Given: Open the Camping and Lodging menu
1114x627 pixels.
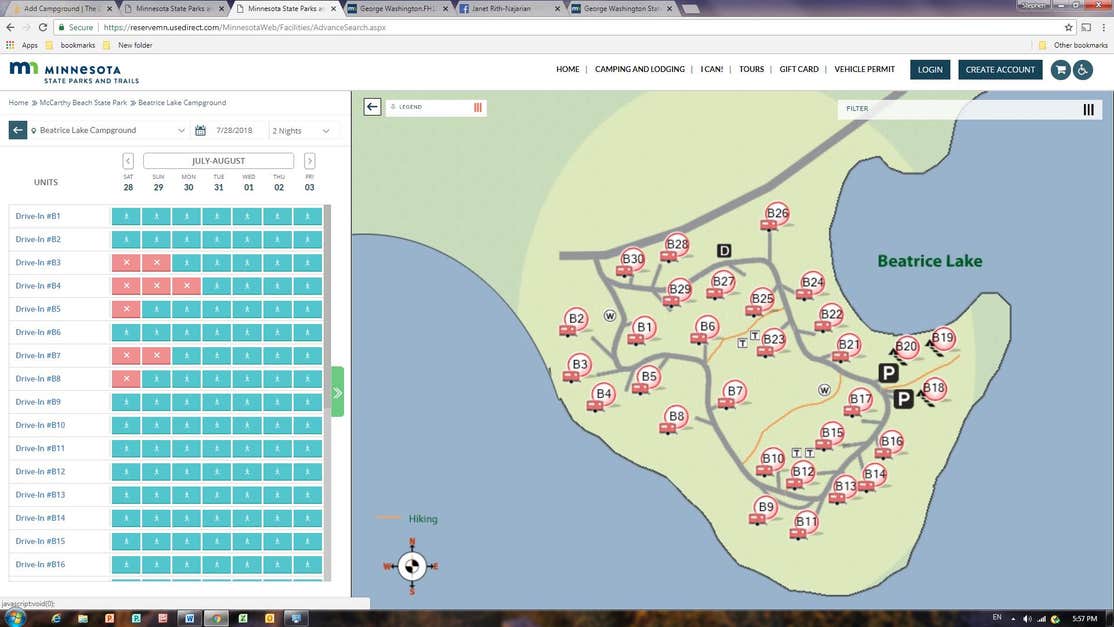Looking at the screenshot, I should pos(639,70).
